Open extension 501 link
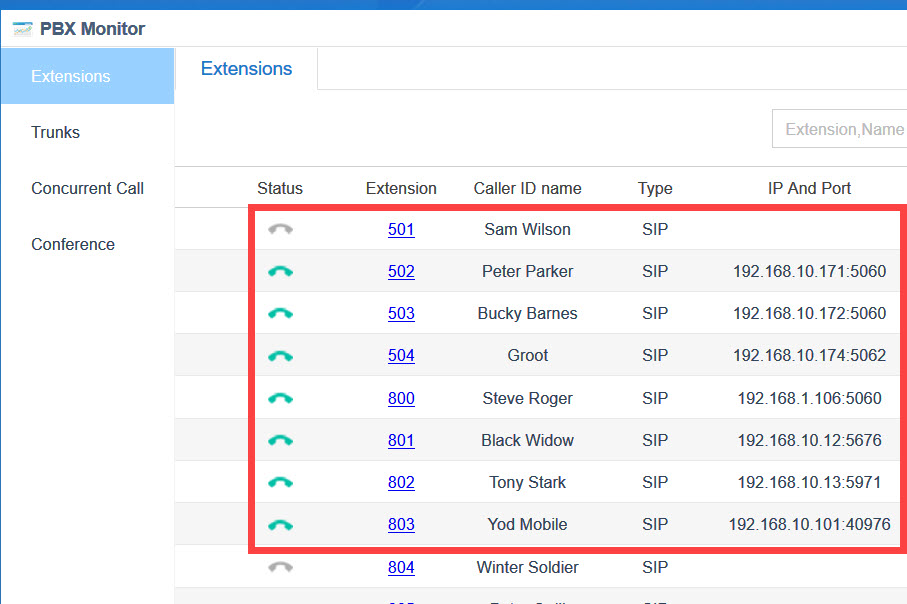907x604 pixels. tap(401, 229)
